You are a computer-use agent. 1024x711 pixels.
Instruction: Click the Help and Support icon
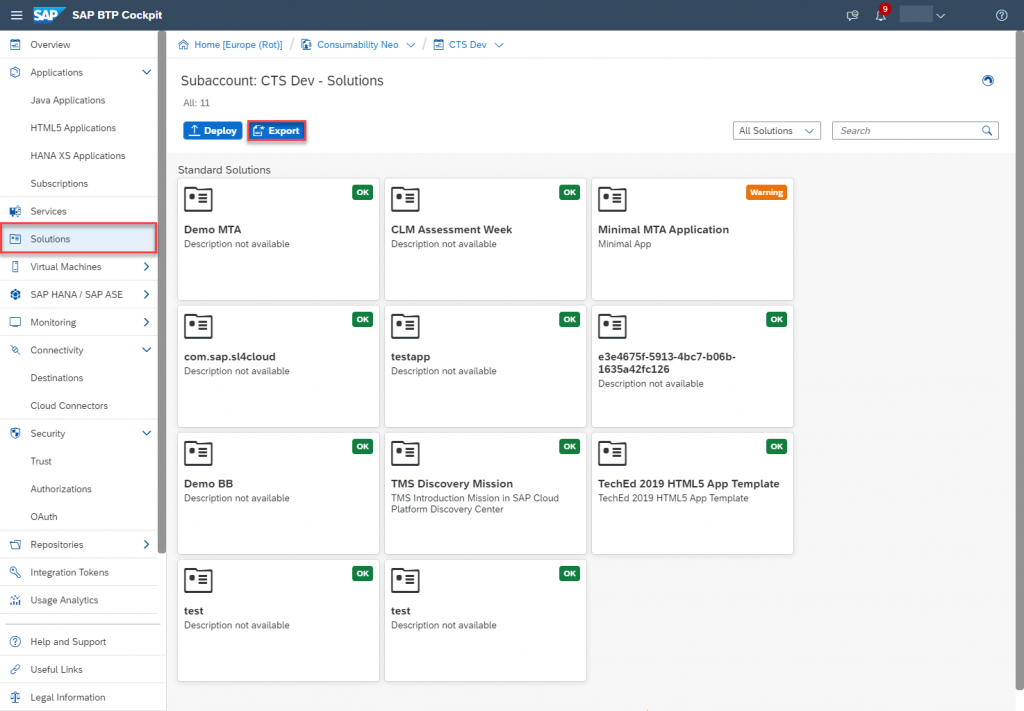point(15,642)
